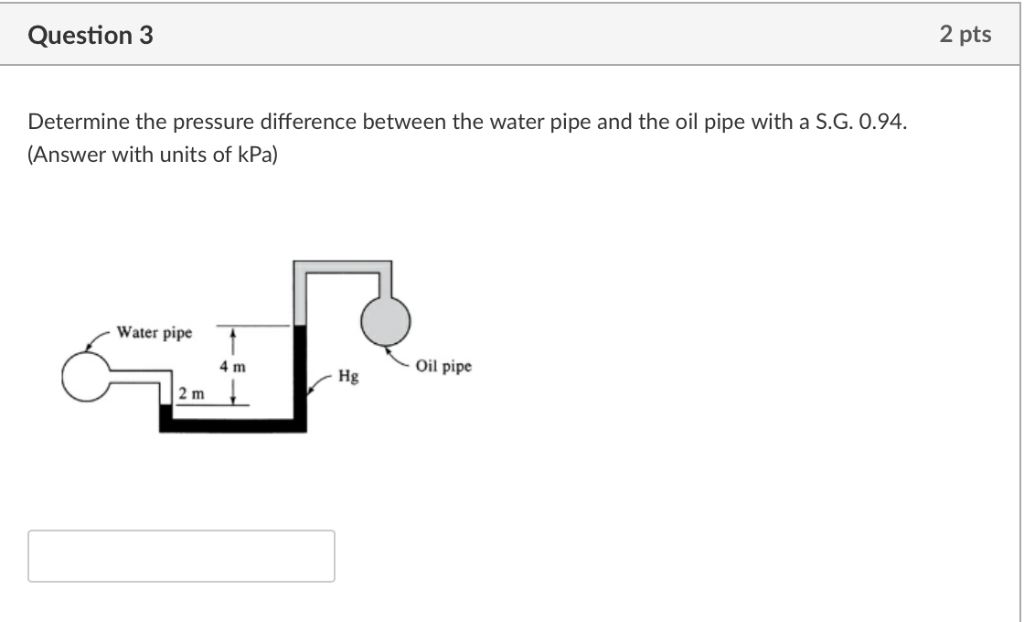Select the Oil pipe text label
Image resolution: width=1024 pixels, height=622 pixels.
[443, 366]
